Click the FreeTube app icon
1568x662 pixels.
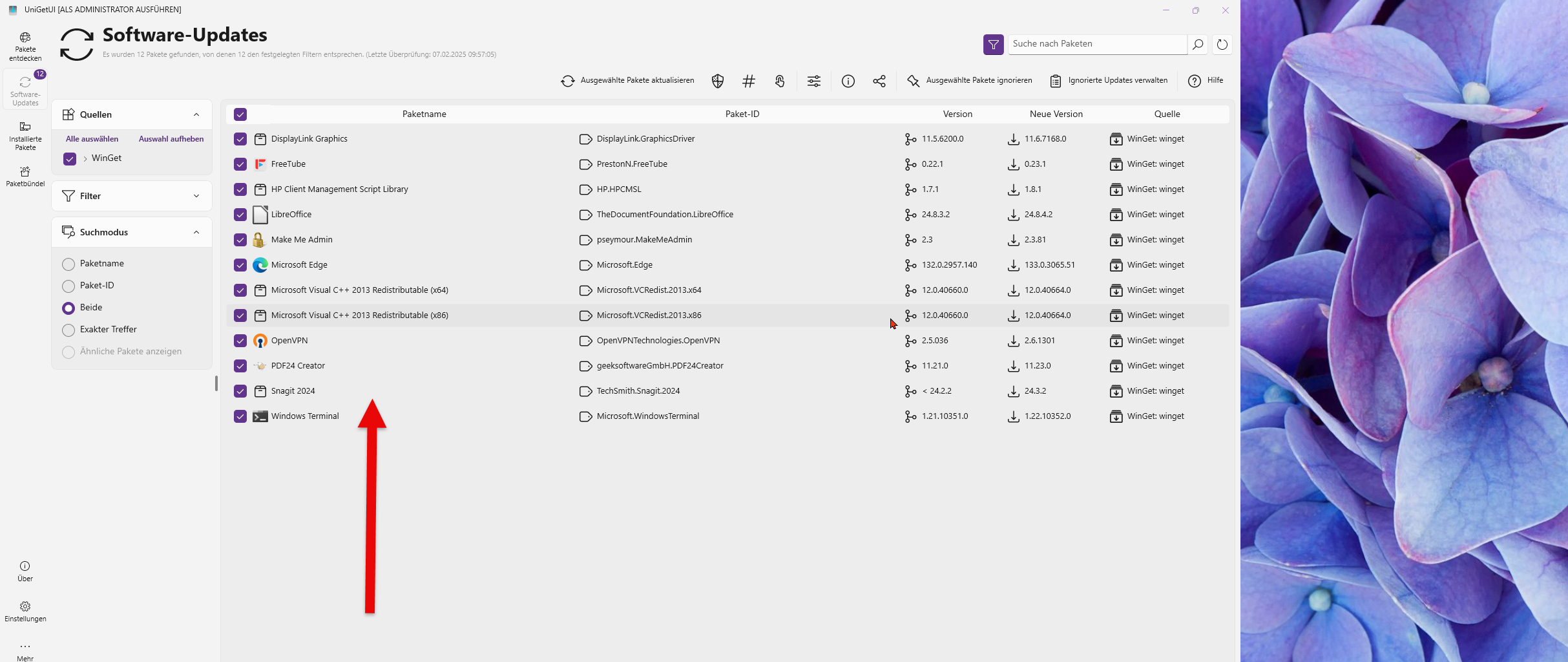click(260, 164)
